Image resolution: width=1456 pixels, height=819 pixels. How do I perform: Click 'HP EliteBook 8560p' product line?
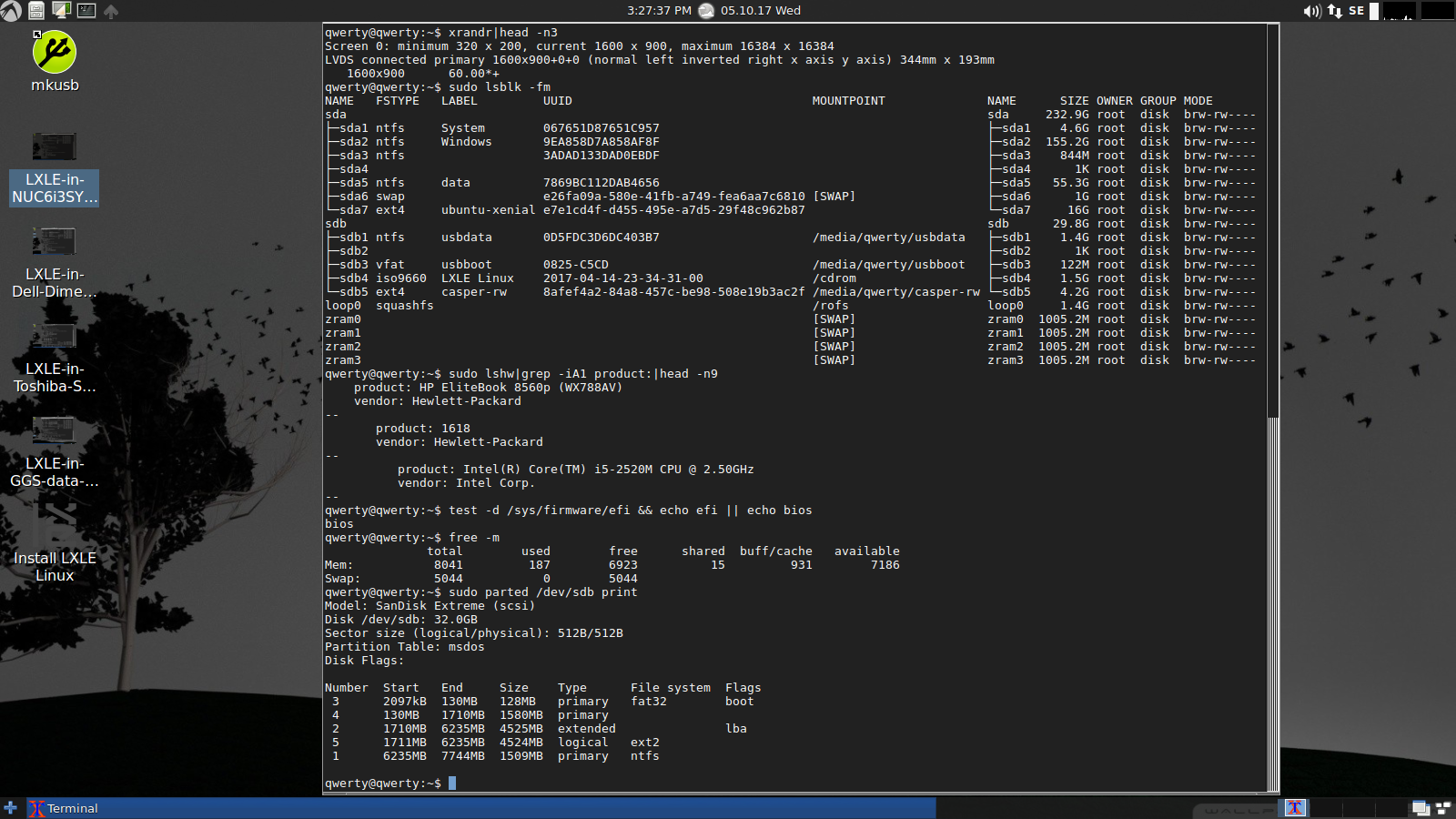point(488,388)
